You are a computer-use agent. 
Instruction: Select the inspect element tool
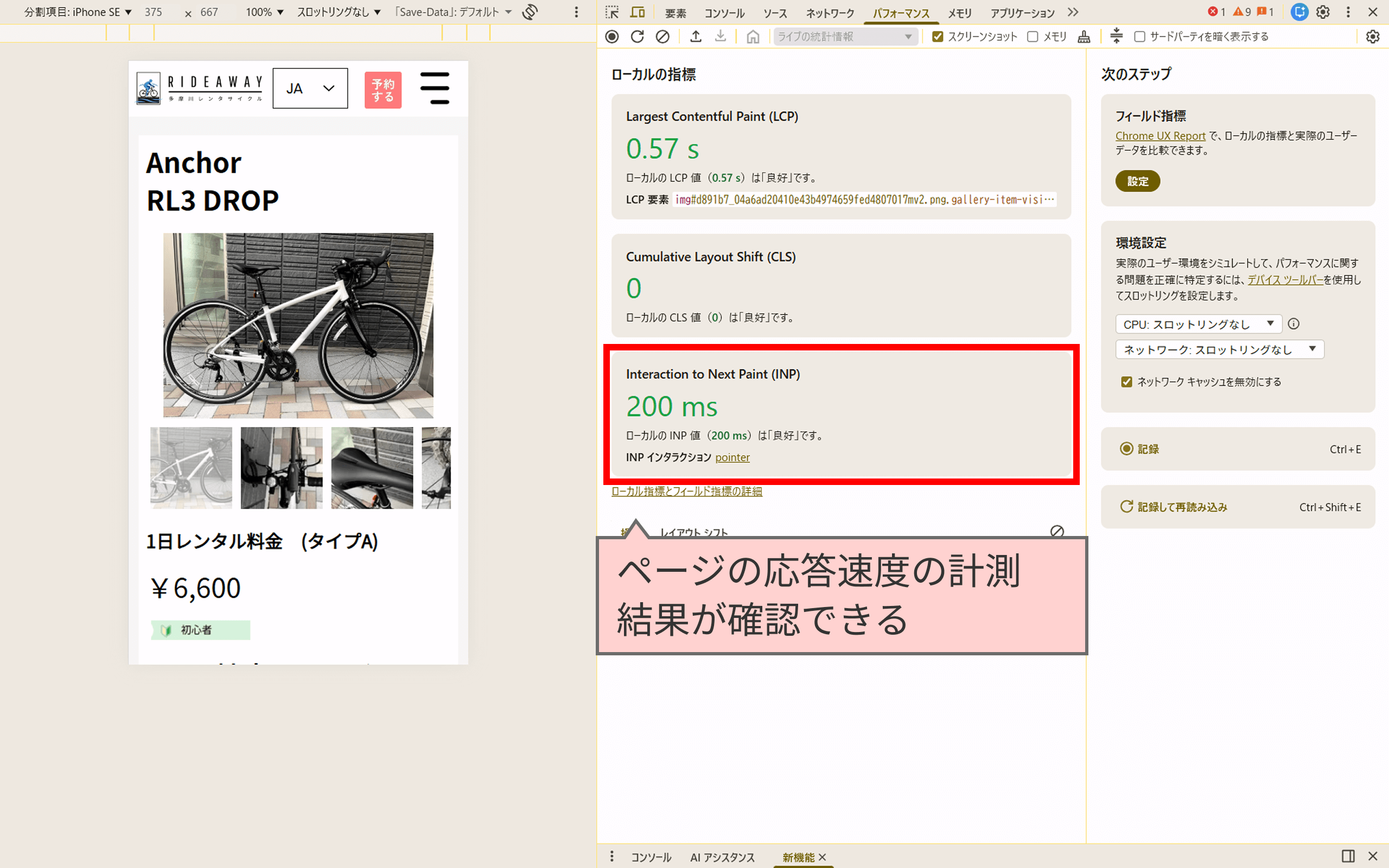coord(612,12)
